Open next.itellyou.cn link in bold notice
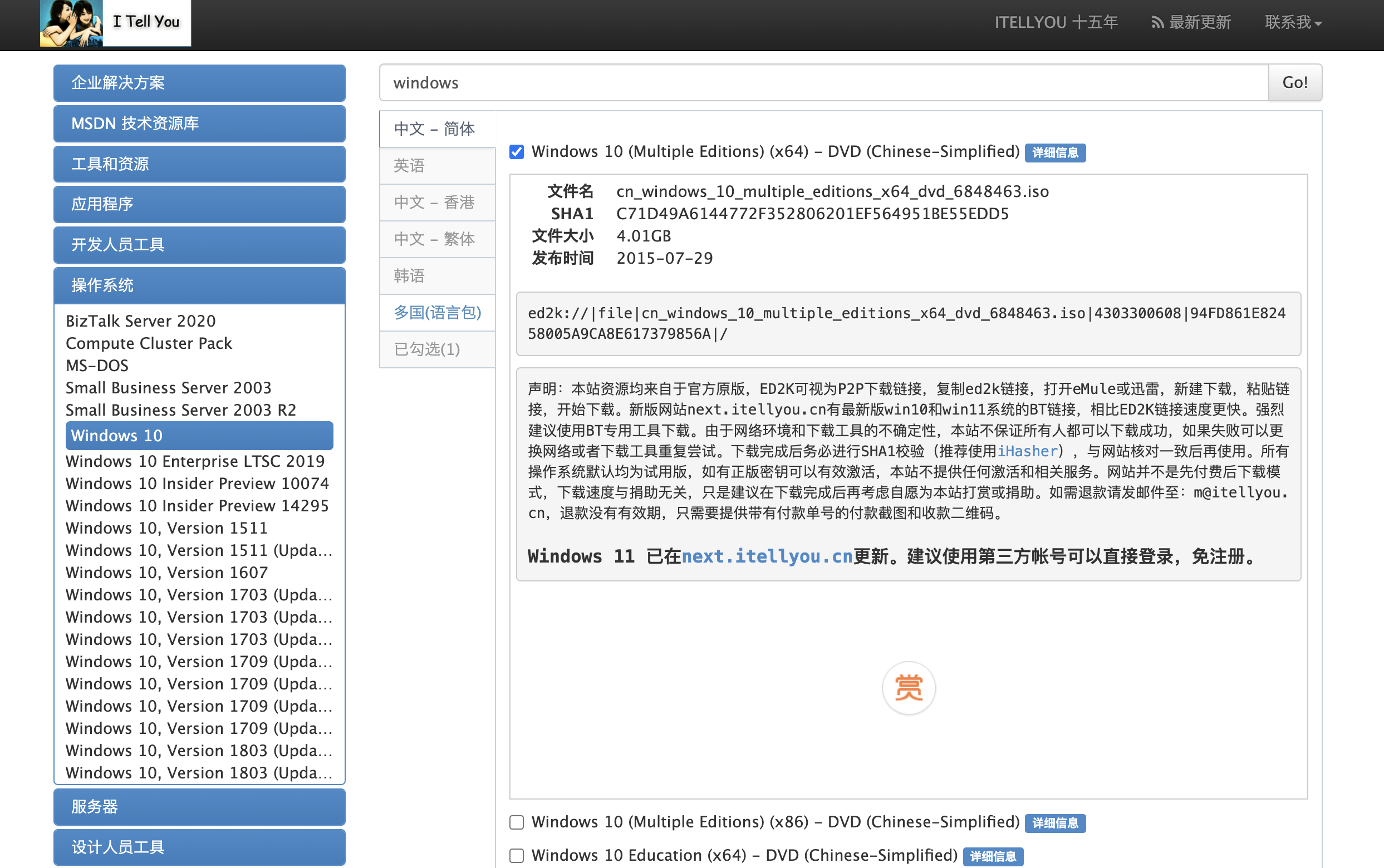The width and height of the screenshot is (1384, 868). 766,556
